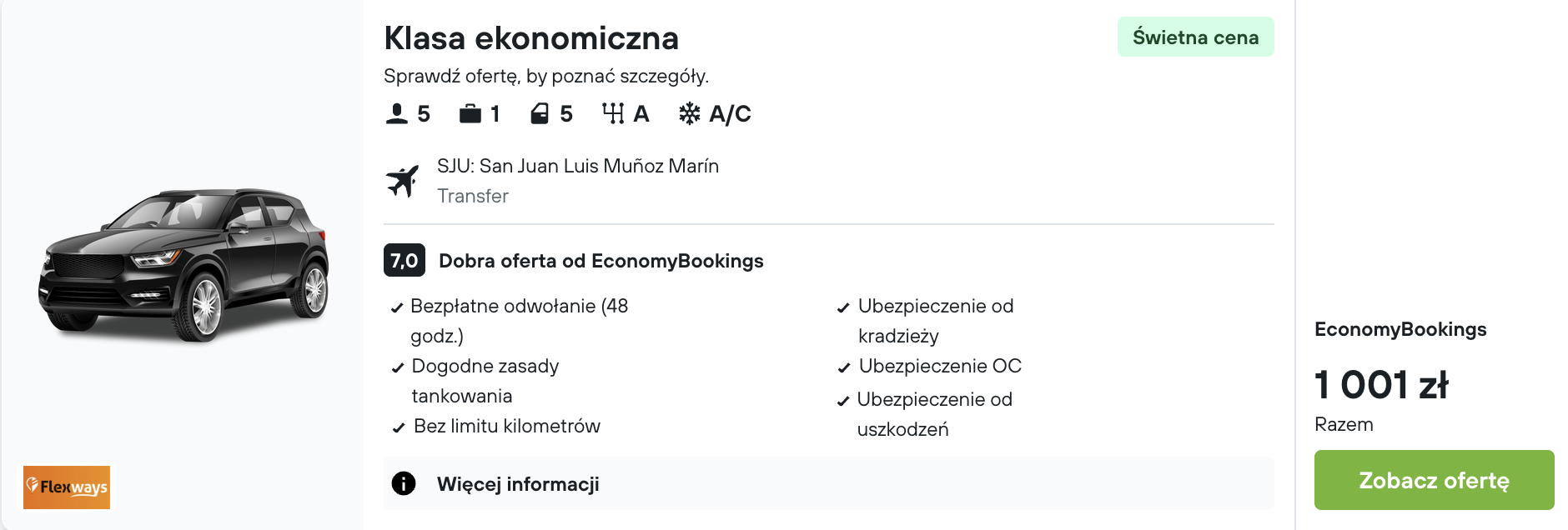
Task: Toggle the checkmark next to Ubezpieczenie OC
Action: (x=844, y=367)
